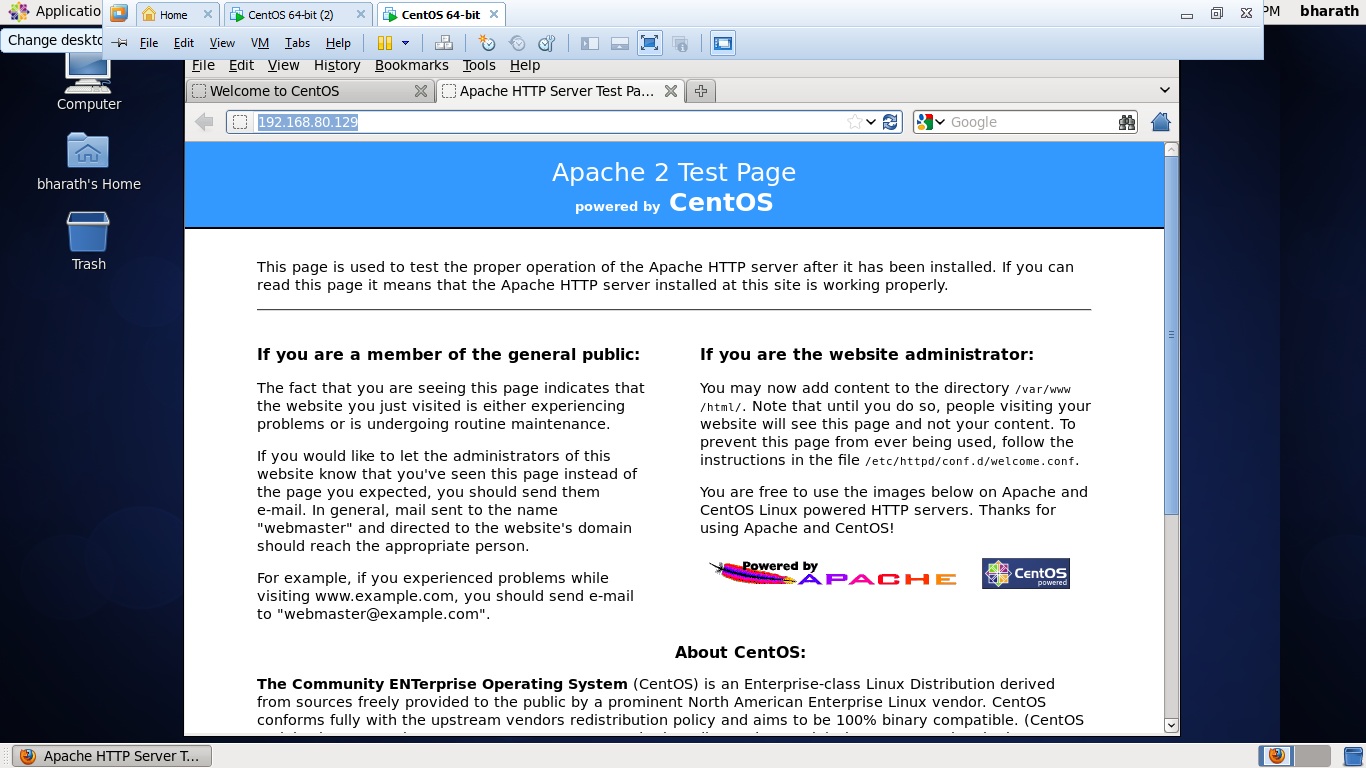Viewport: 1366px width, 768px height.
Task: Click the page's vertical scrollbar thumb
Action: (x=1171, y=335)
